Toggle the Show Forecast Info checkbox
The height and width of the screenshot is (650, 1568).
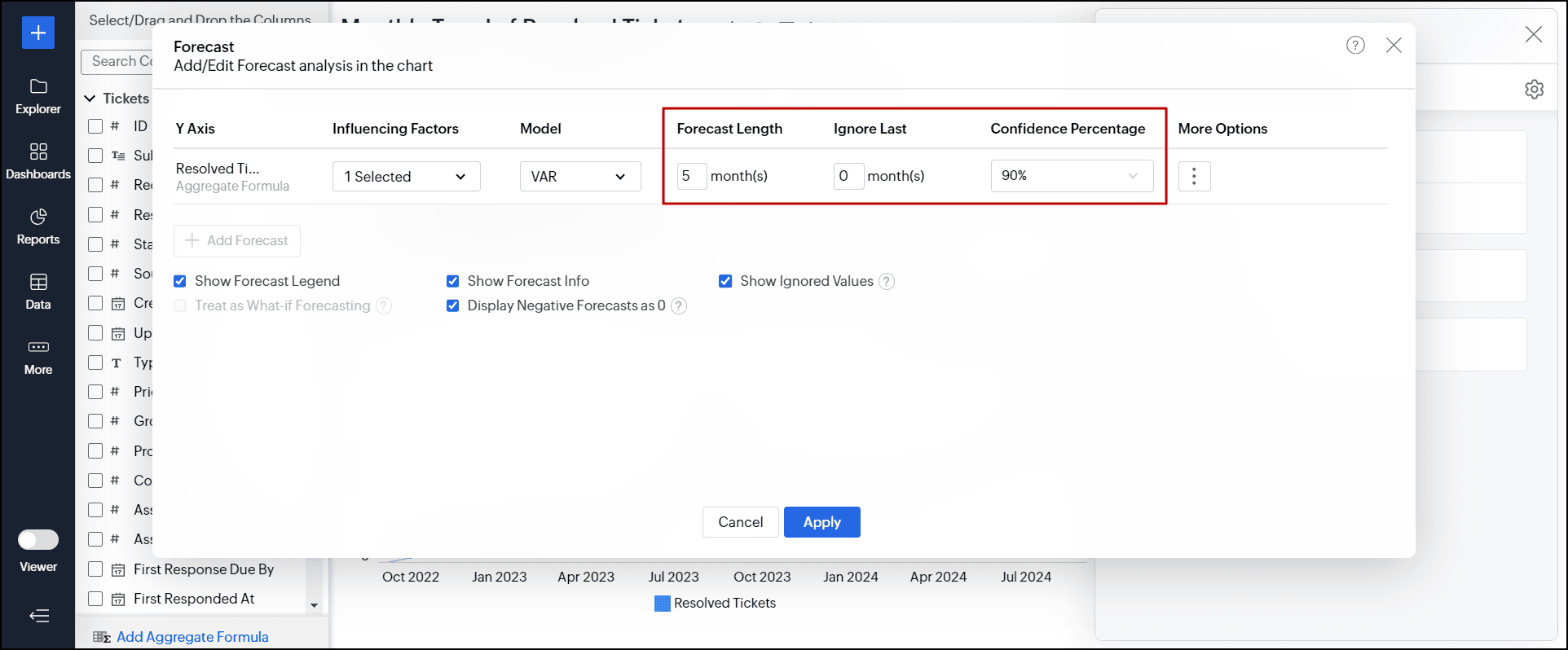tap(453, 281)
